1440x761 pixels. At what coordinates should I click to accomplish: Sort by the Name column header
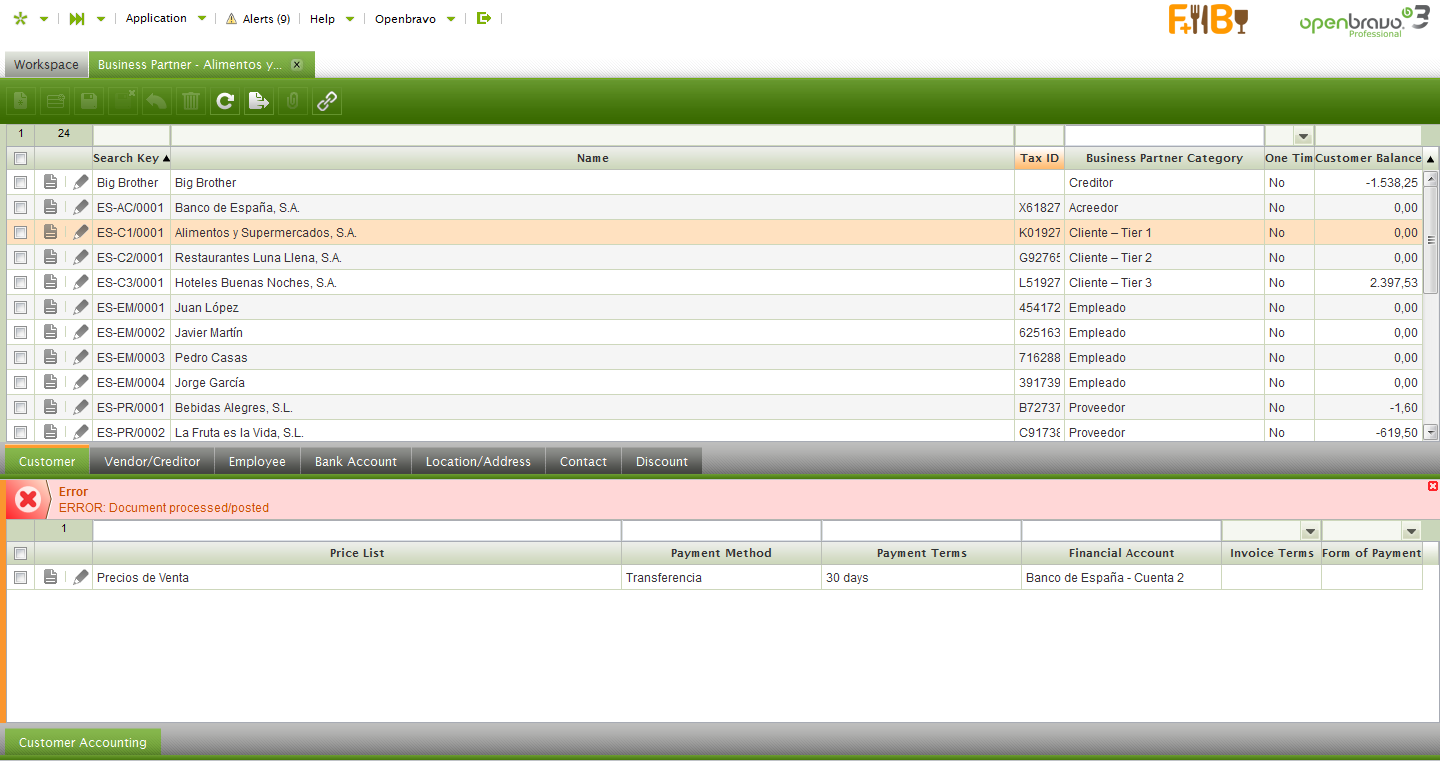point(592,158)
